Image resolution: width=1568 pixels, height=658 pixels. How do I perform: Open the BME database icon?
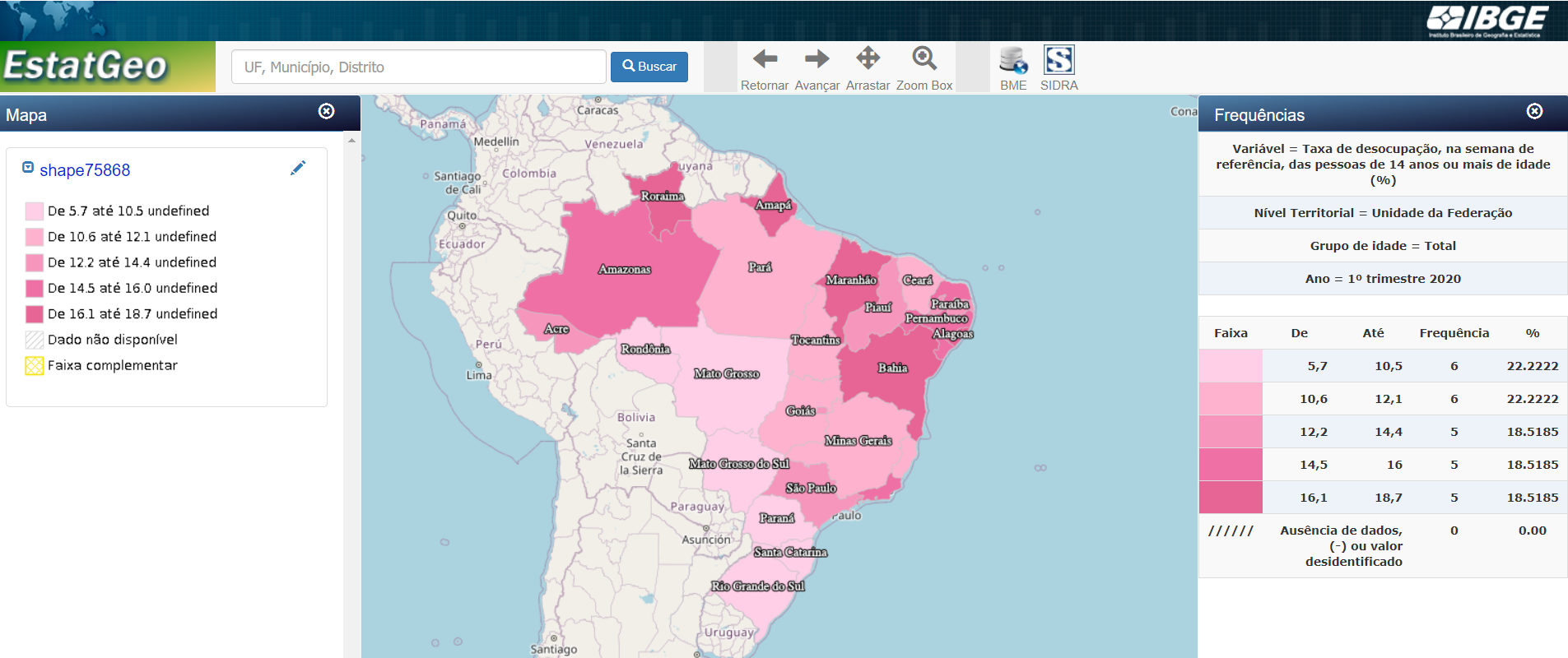coord(1013,60)
